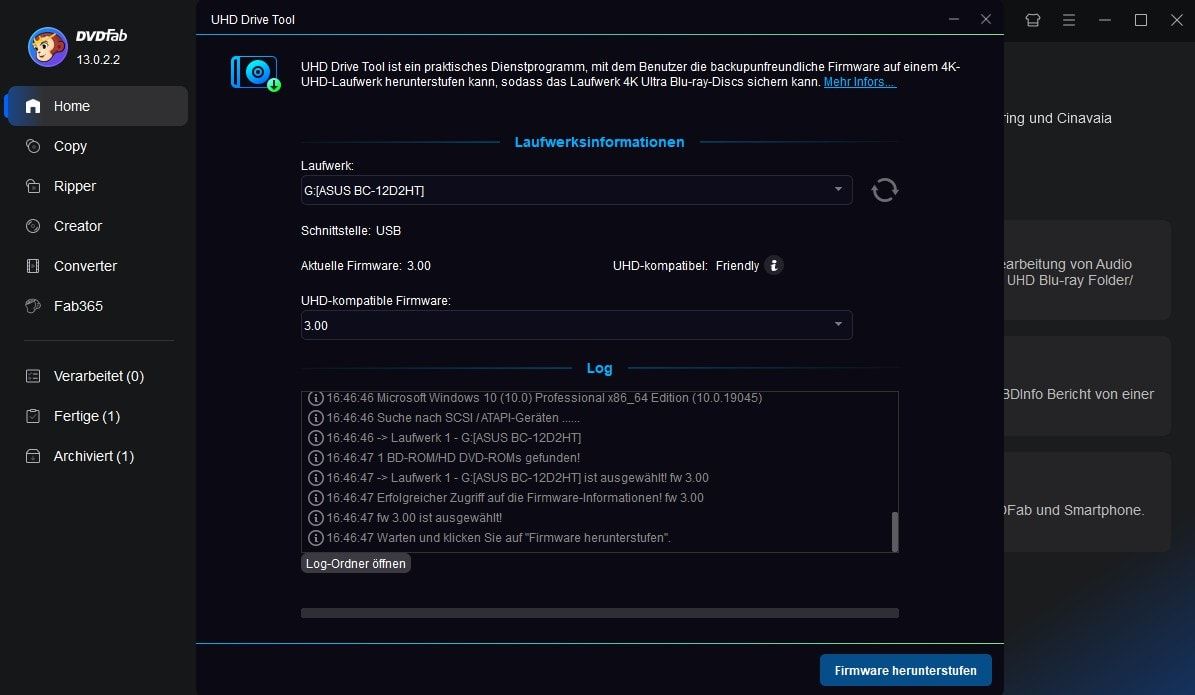Click the Ripper icon in sidebar

(x=33, y=186)
